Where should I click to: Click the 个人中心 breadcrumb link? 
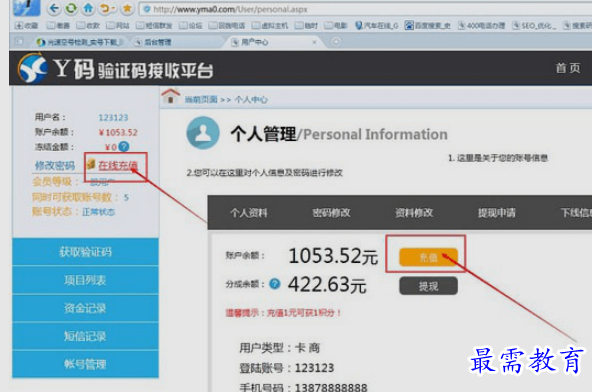coord(251,100)
